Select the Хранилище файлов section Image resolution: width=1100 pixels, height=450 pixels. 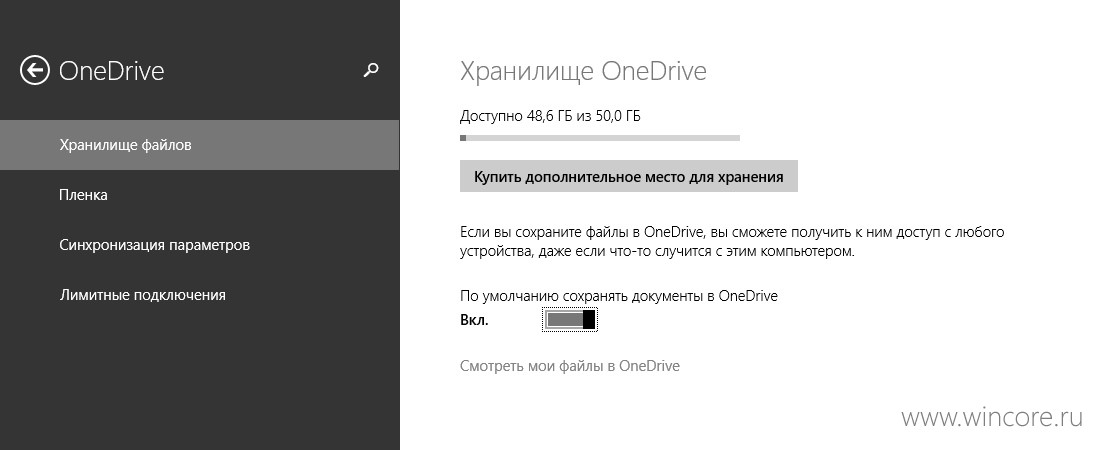[199, 145]
